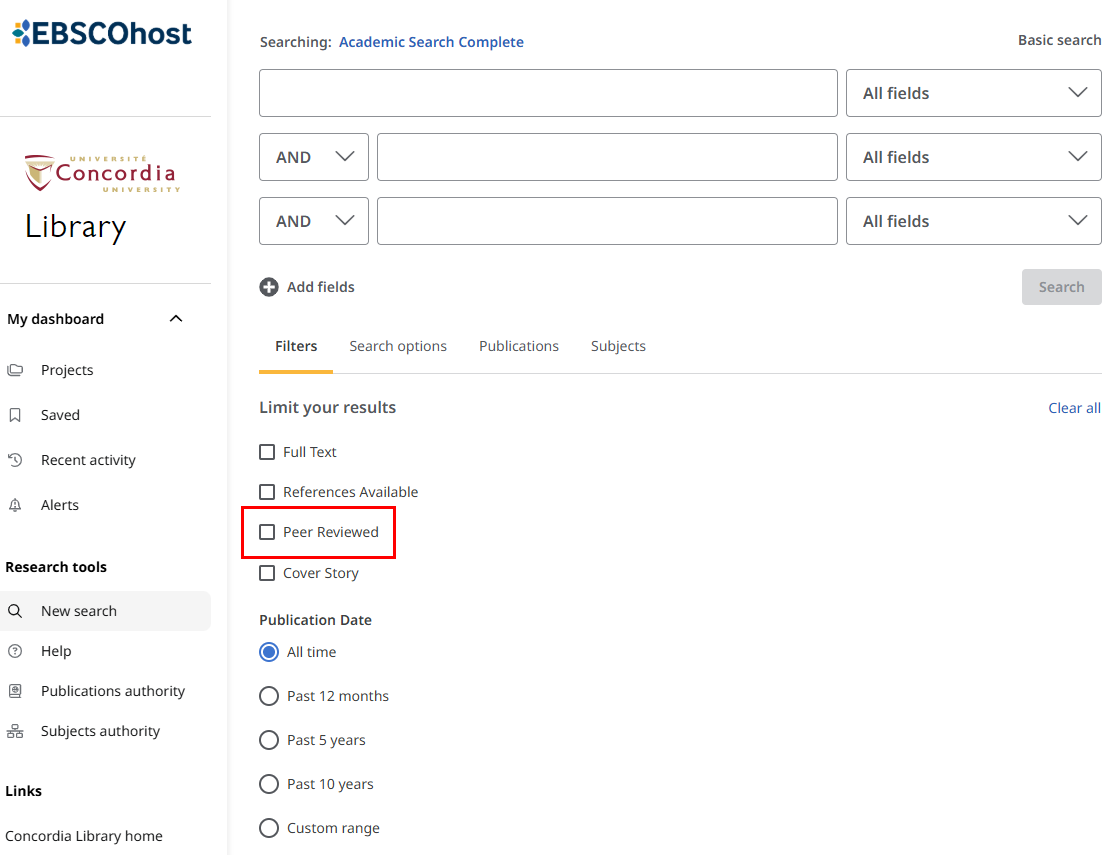Tick the References Available checkbox
1117x855 pixels.
[267, 492]
